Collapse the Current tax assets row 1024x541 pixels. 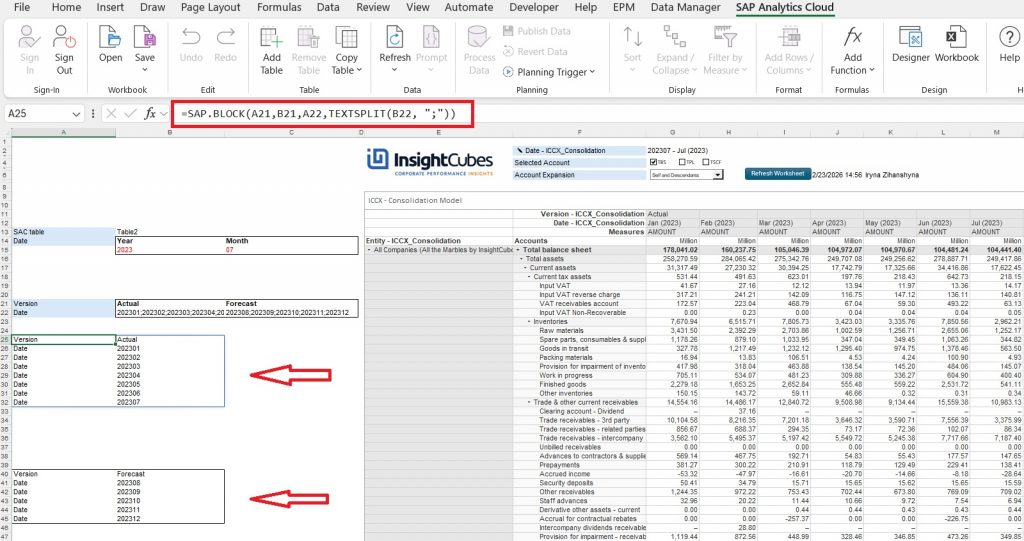pos(530,276)
